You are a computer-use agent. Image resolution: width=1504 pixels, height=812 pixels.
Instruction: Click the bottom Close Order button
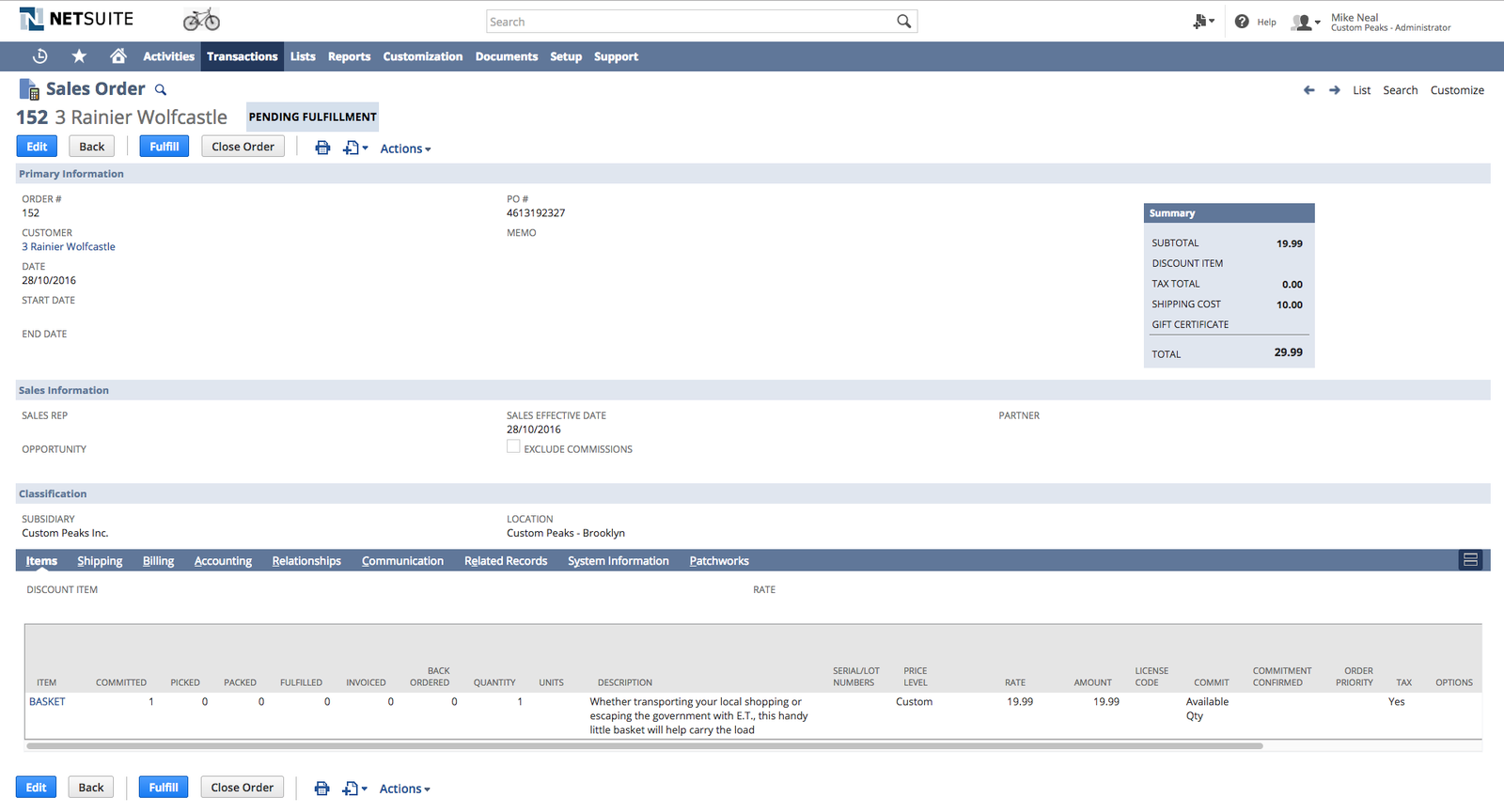[x=242, y=788]
